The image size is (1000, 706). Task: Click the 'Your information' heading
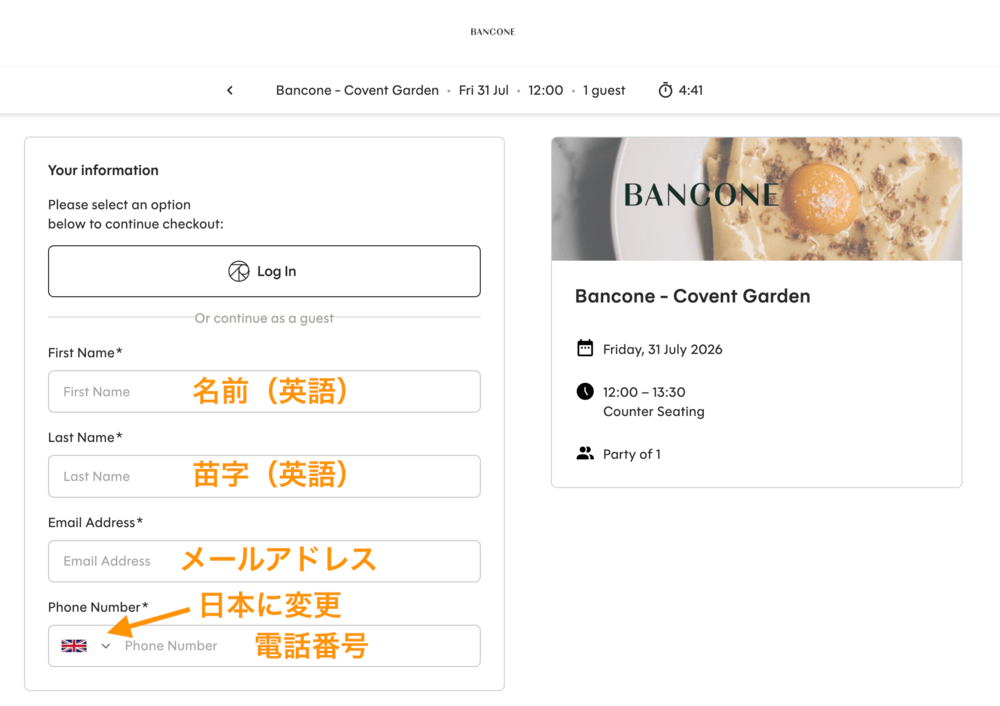[x=103, y=170]
